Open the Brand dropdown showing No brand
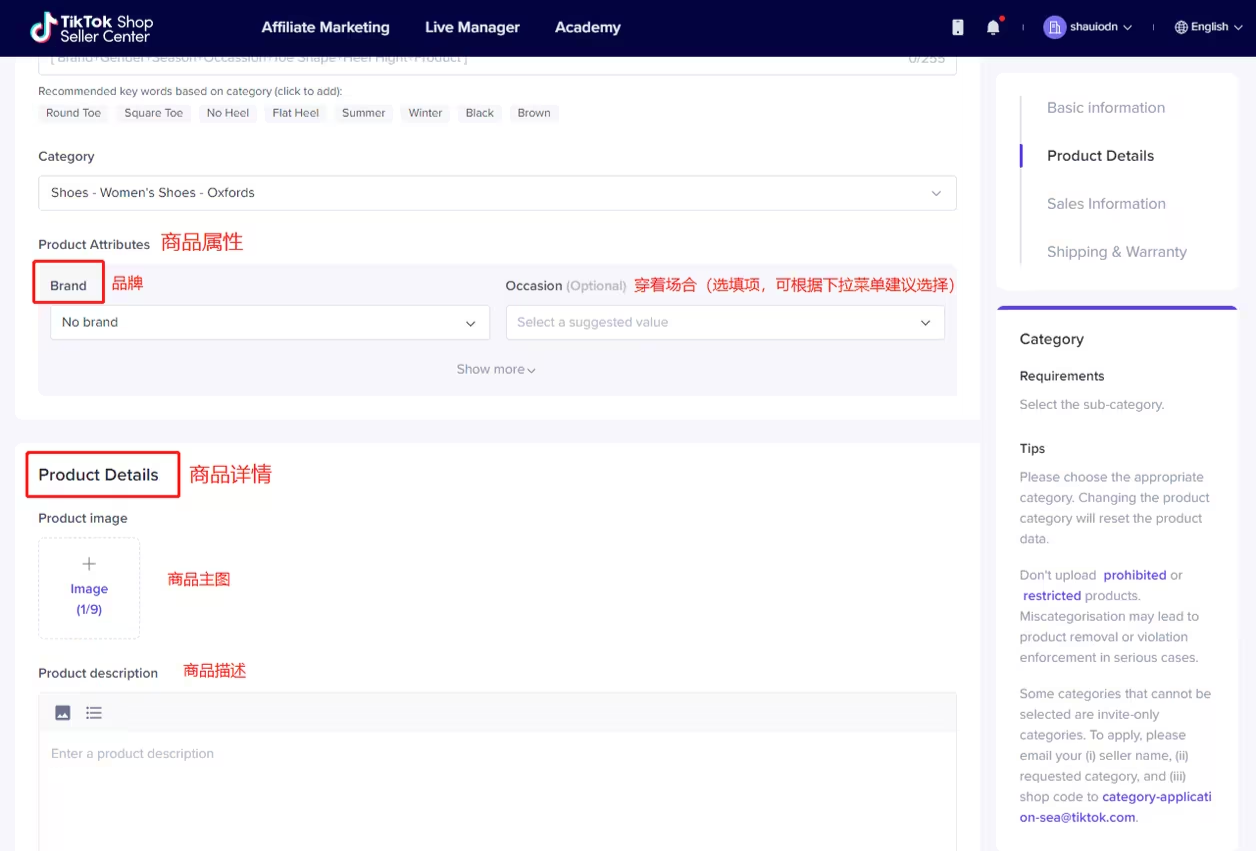This screenshot has height=851, width=1256. 269,323
